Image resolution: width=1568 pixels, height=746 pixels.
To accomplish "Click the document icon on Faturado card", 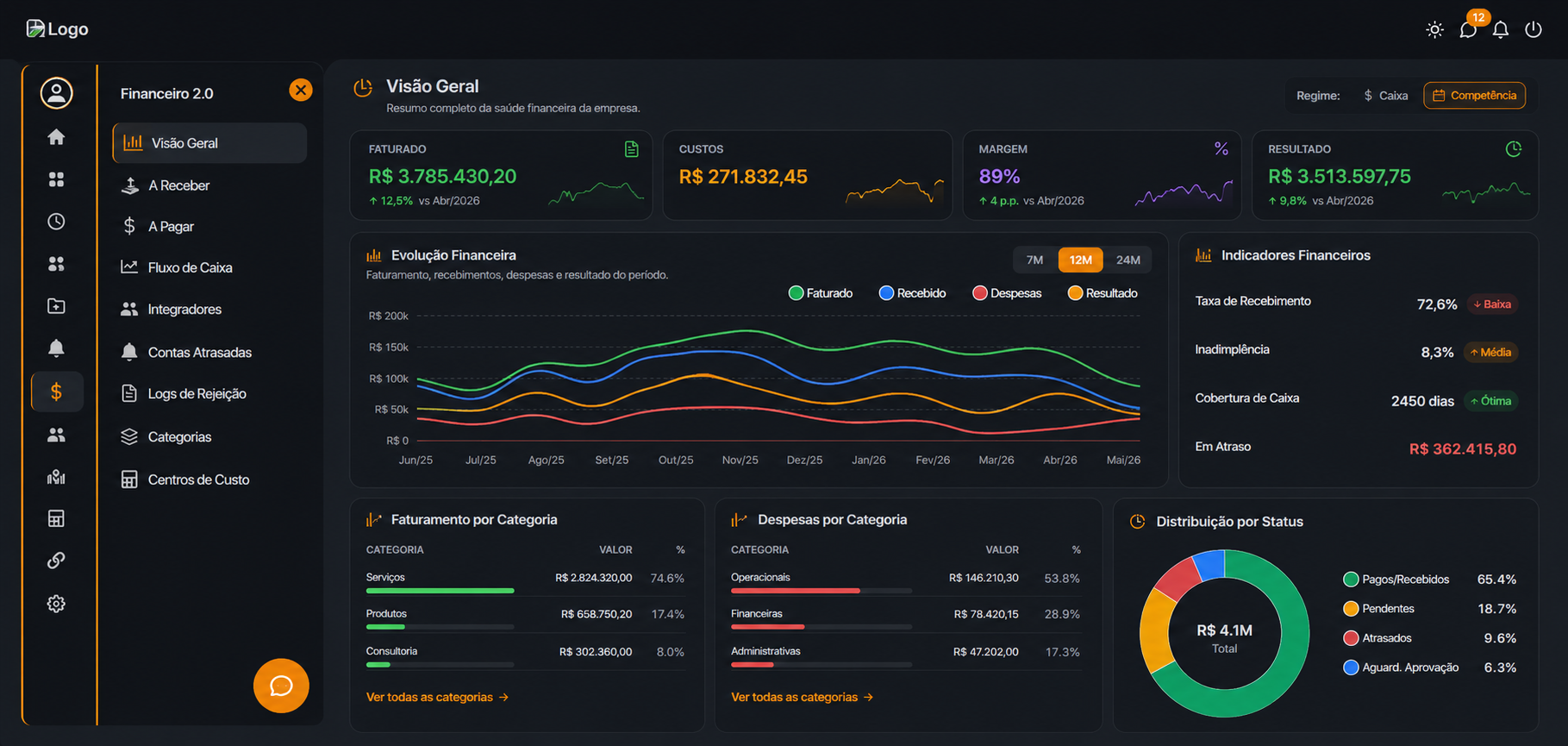I will (x=632, y=149).
